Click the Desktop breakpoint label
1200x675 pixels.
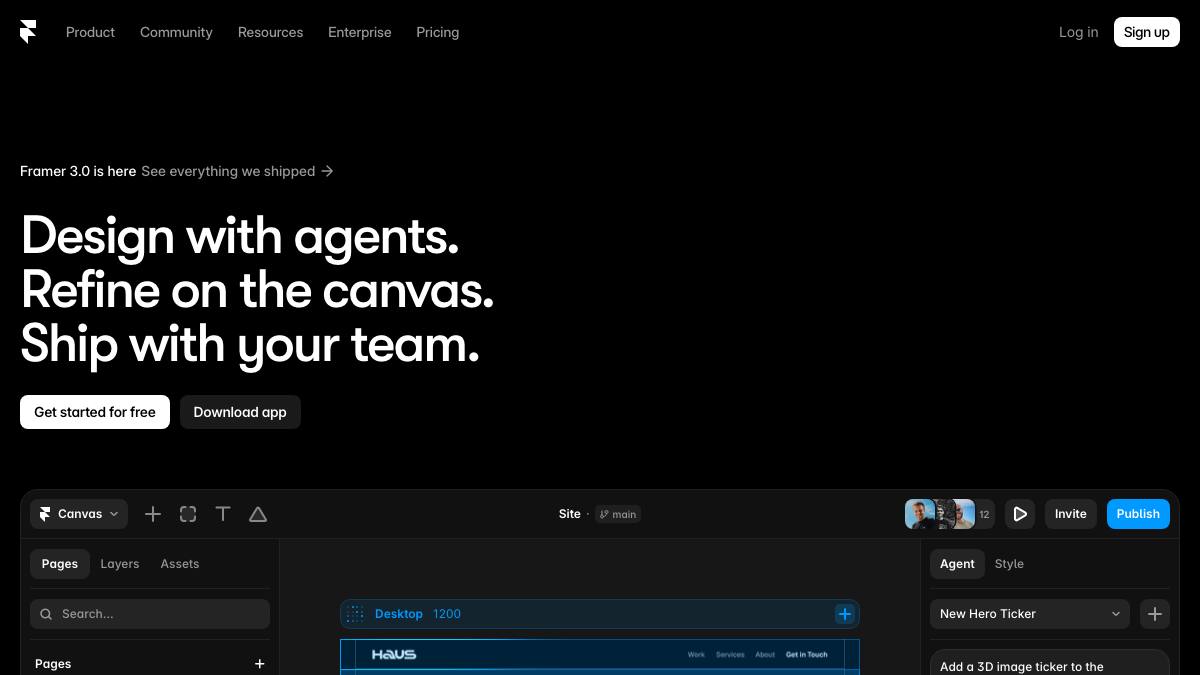pyautogui.click(x=399, y=614)
